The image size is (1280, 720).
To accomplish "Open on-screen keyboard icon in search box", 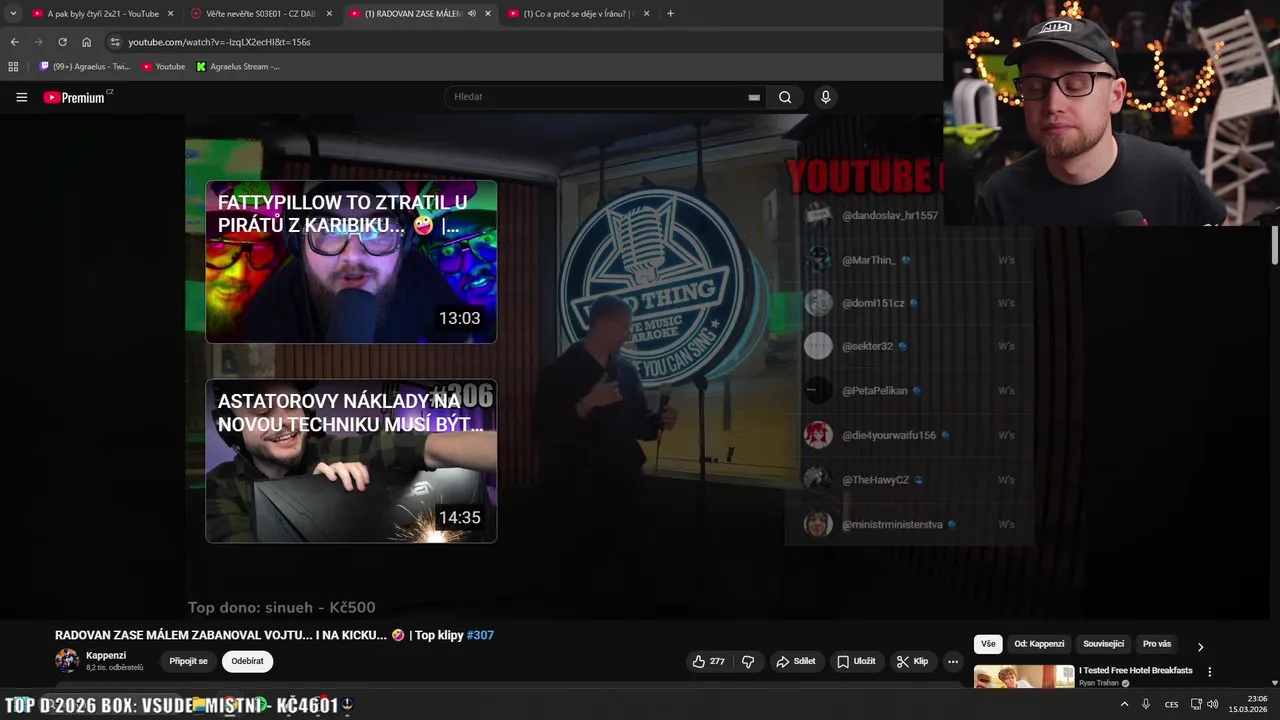I will pyautogui.click(x=754, y=97).
